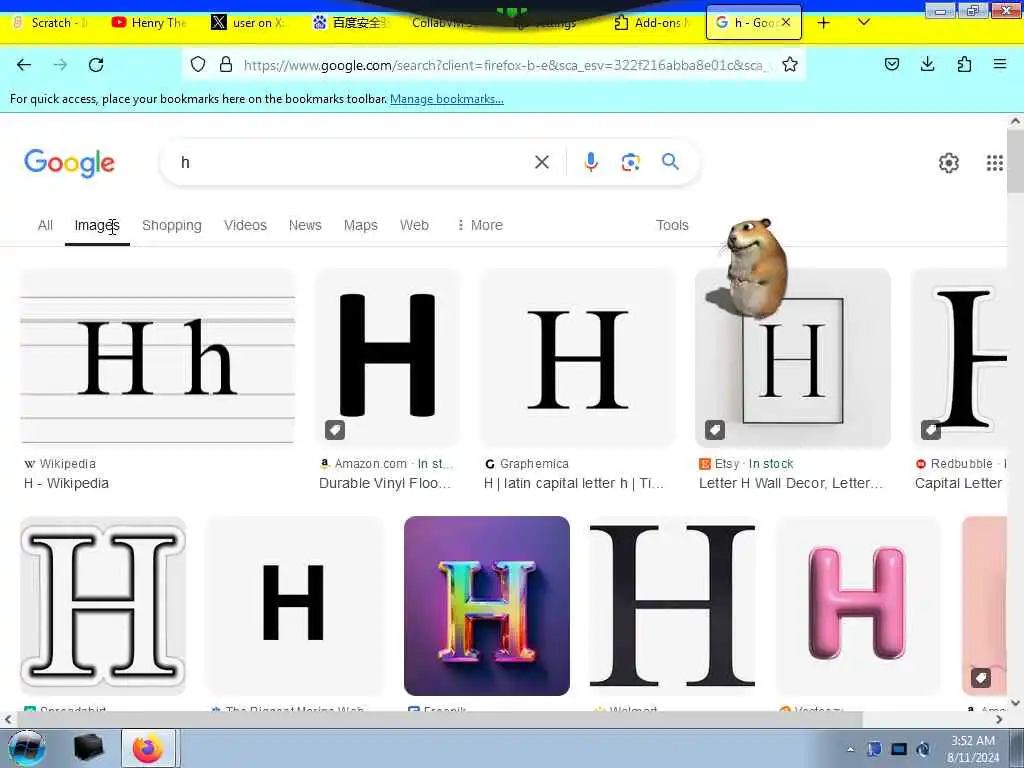Image resolution: width=1024 pixels, height=768 pixels.
Task: Start Google voice search with microphone
Action: point(591,162)
